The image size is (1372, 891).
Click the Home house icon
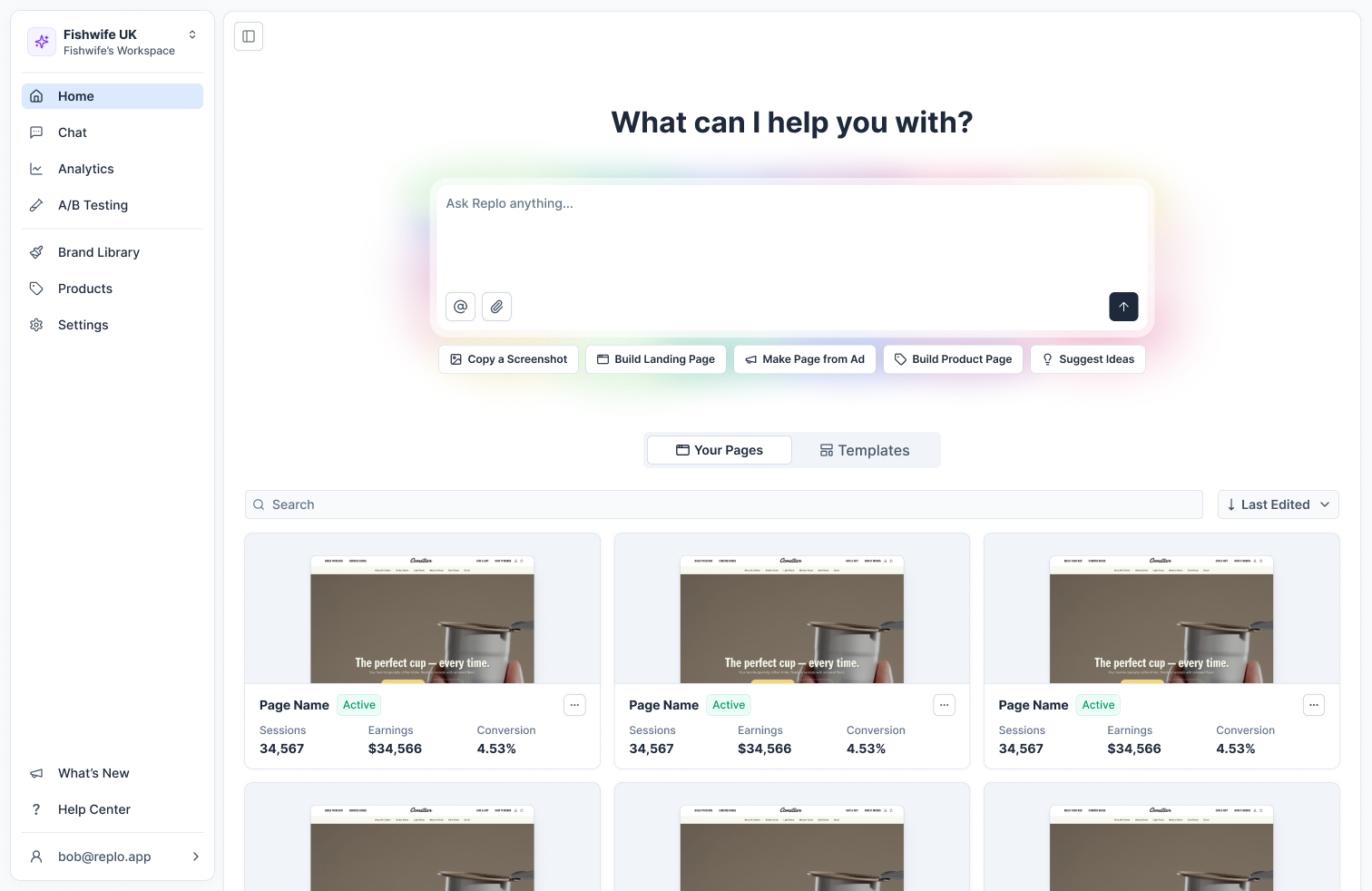(x=36, y=96)
